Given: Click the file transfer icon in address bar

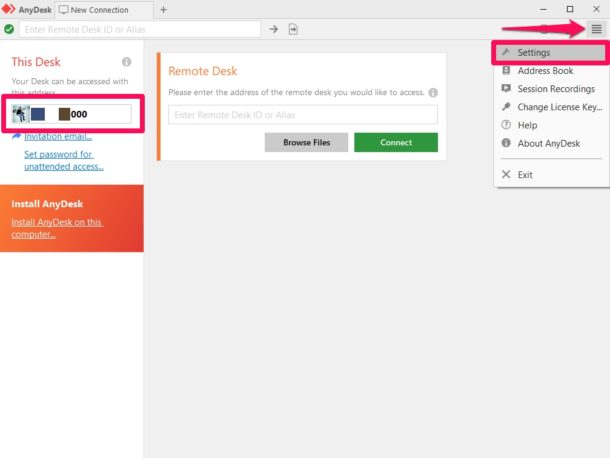Looking at the screenshot, I should click(293, 29).
